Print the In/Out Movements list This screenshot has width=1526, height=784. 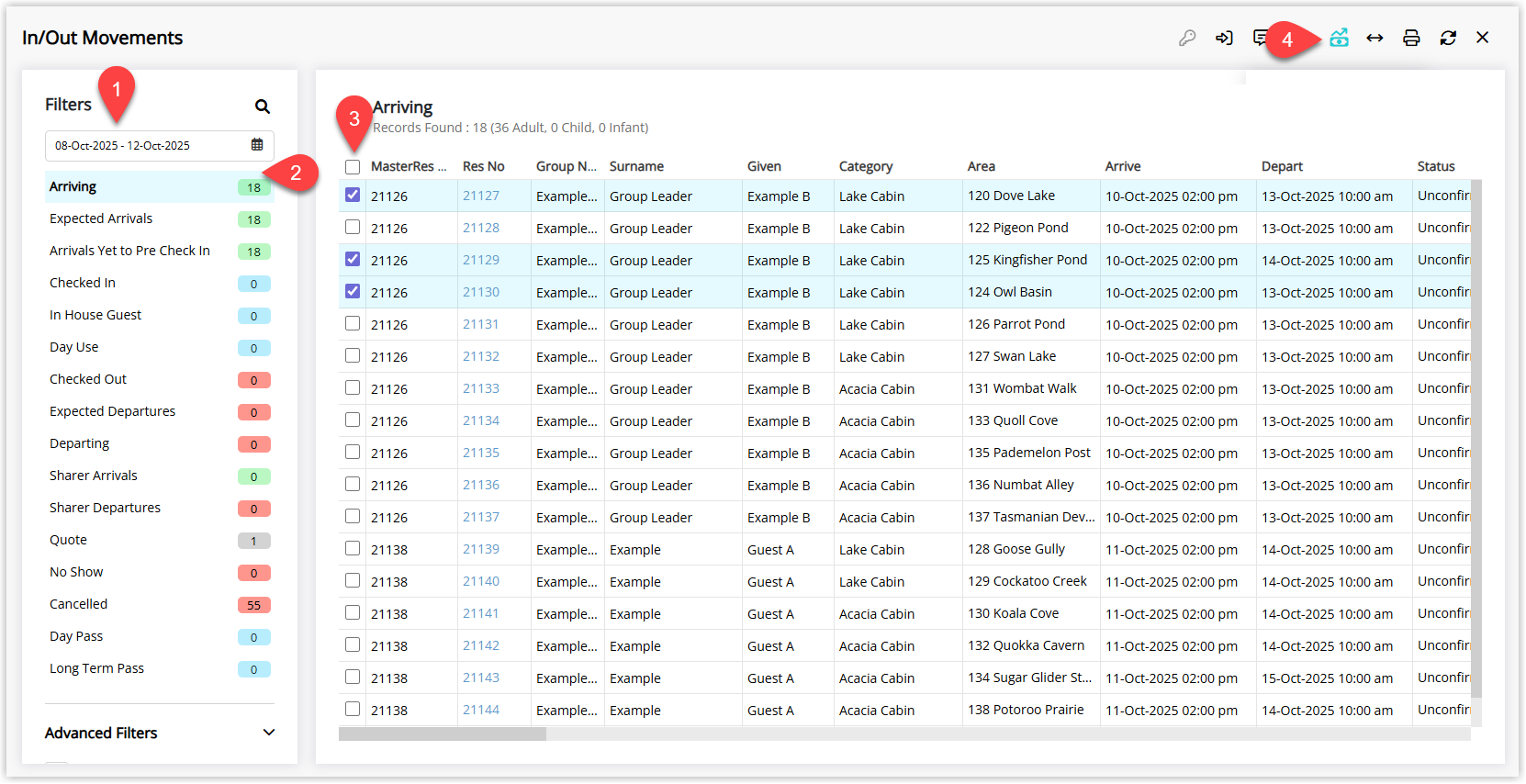coord(1411,38)
